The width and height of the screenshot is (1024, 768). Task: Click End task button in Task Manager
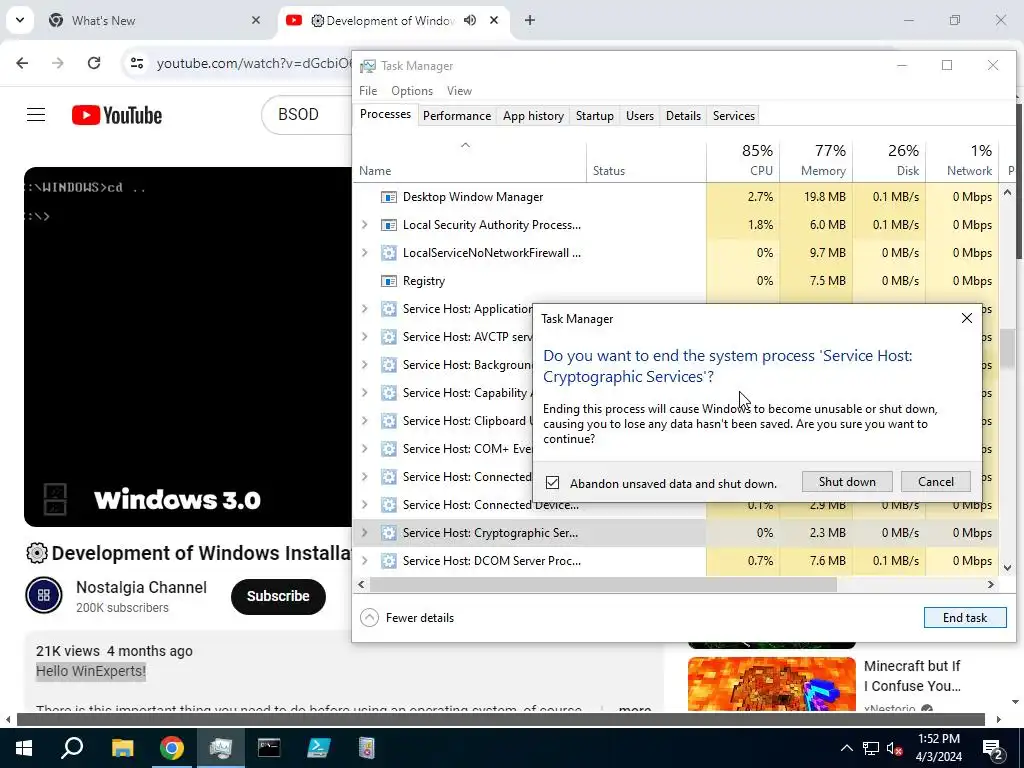[x=965, y=617]
